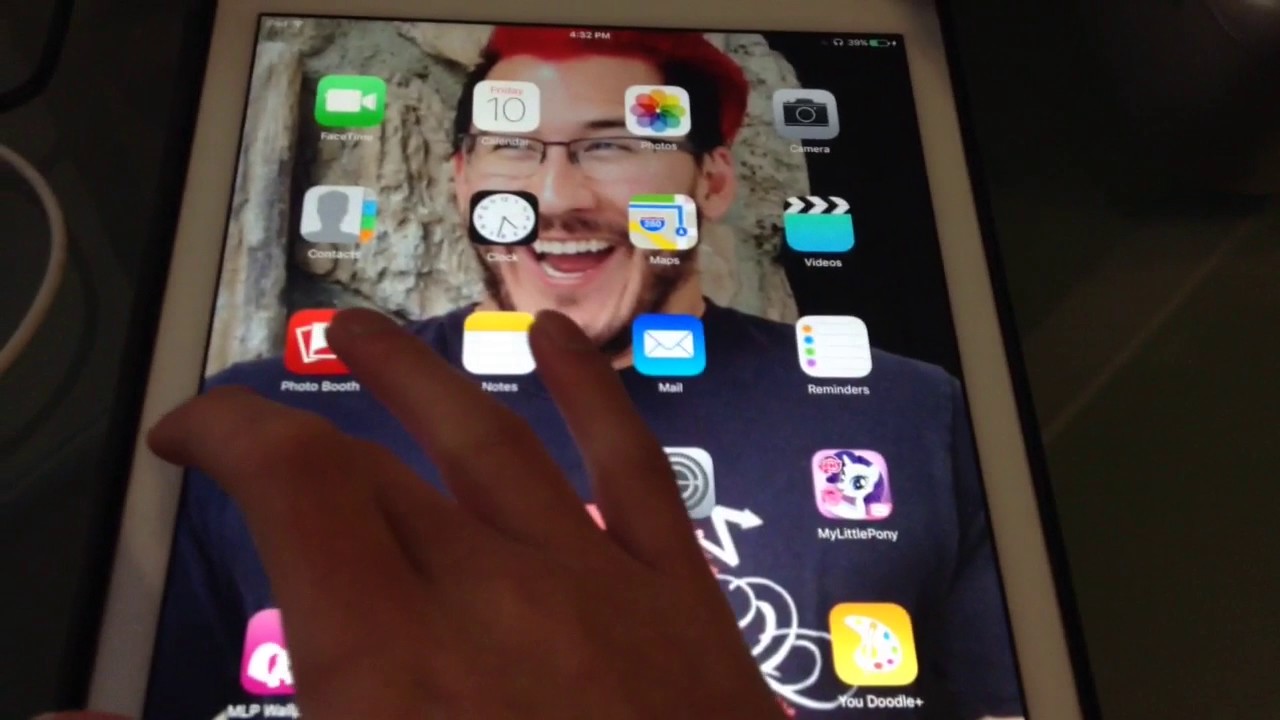Screen dimensions: 1280x720
Task: Open the Settings gear app
Action: tap(691, 482)
